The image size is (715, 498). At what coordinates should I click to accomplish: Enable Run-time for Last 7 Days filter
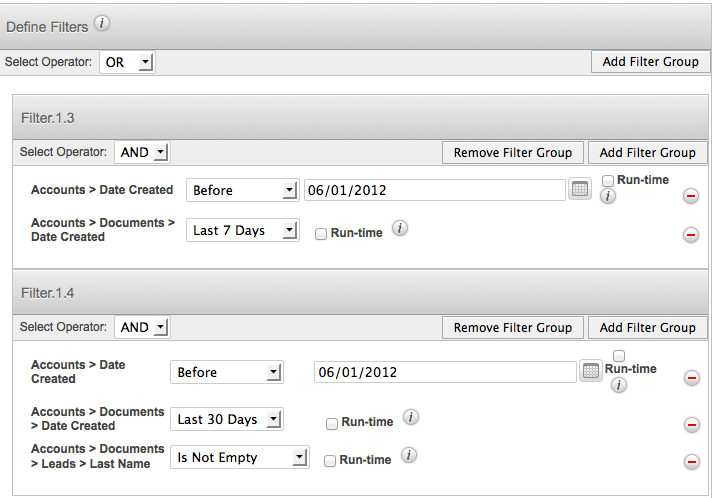click(x=321, y=234)
